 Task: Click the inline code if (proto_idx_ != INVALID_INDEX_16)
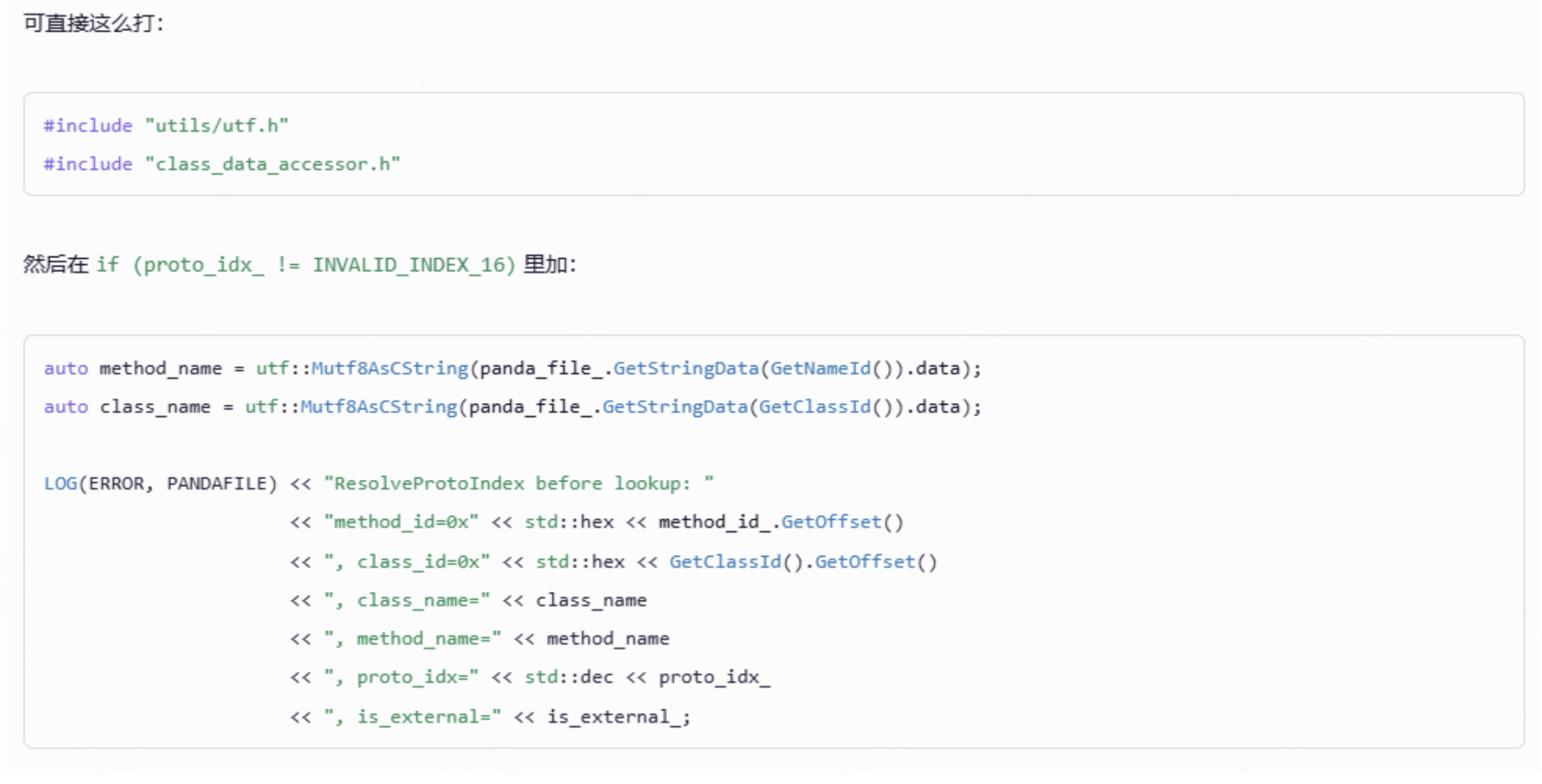pos(306,265)
